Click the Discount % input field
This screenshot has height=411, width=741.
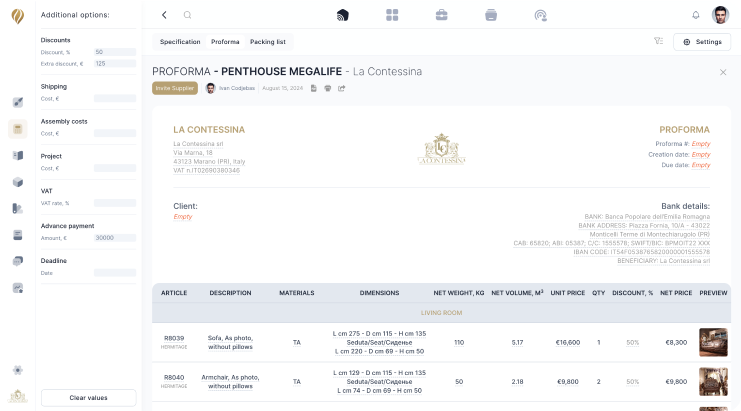tap(115, 52)
